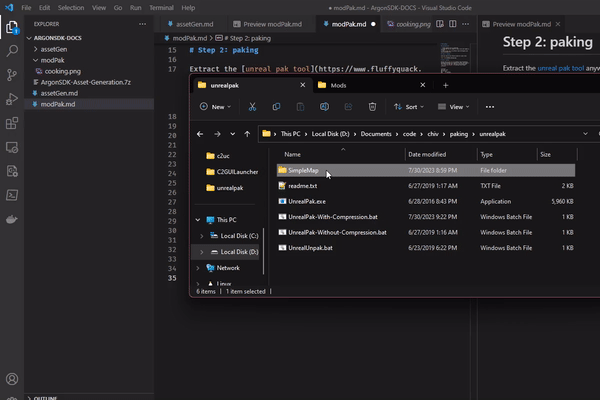Select the UnrealPak.exe file

coord(307,201)
